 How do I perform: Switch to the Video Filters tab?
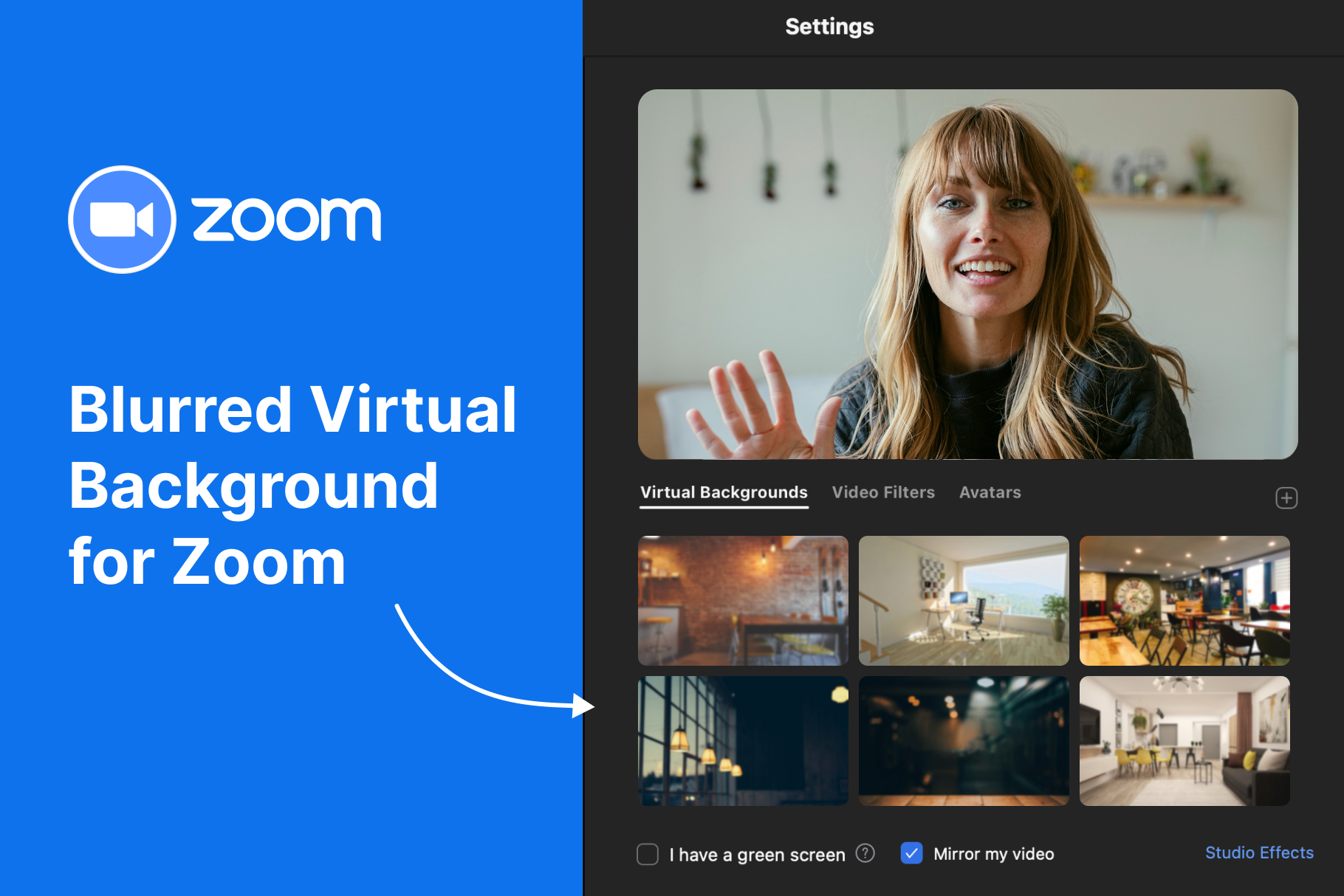pyautogui.click(x=883, y=492)
